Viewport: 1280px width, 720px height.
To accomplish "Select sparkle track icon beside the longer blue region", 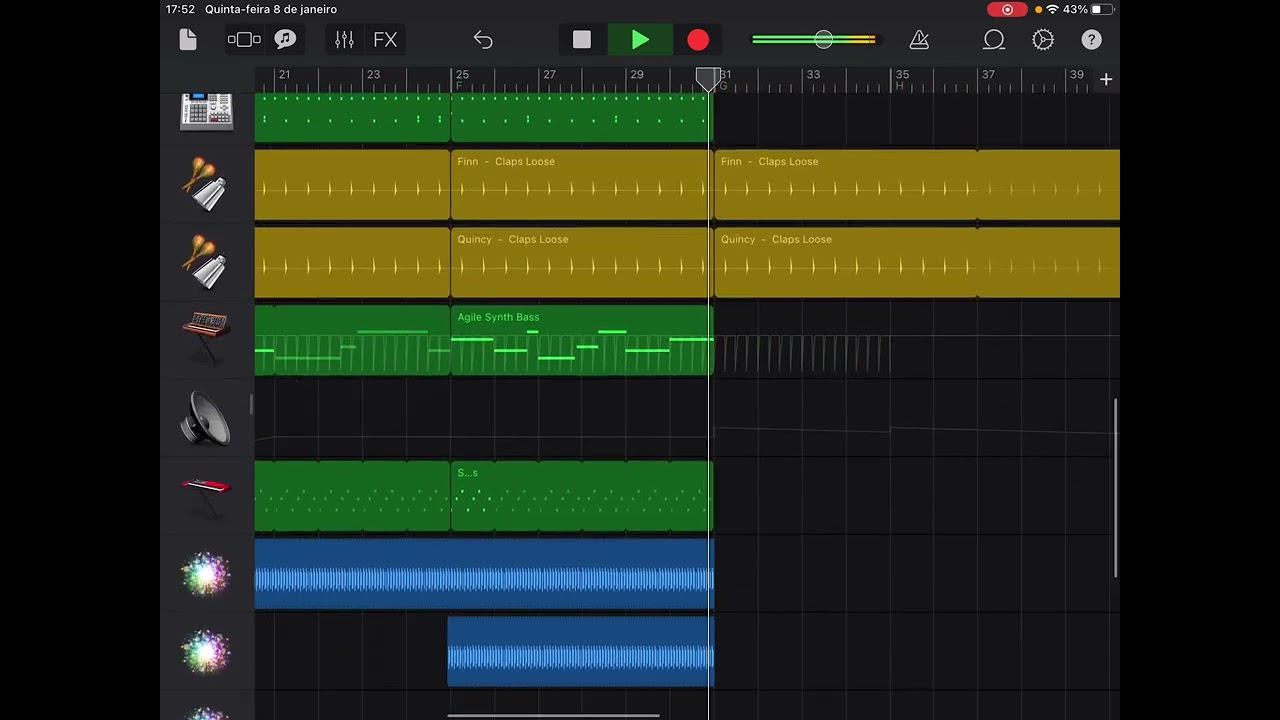I will (x=206, y=574).
